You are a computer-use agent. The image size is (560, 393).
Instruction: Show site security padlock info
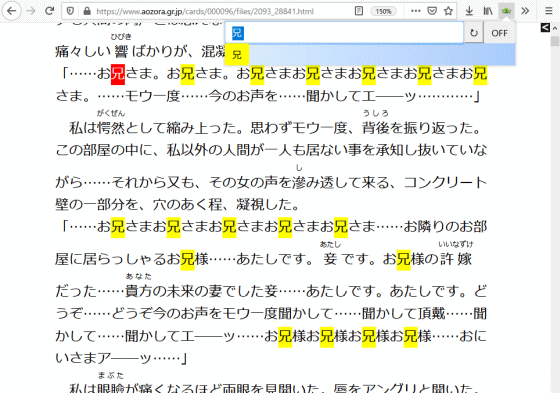[x=87, y=11]
